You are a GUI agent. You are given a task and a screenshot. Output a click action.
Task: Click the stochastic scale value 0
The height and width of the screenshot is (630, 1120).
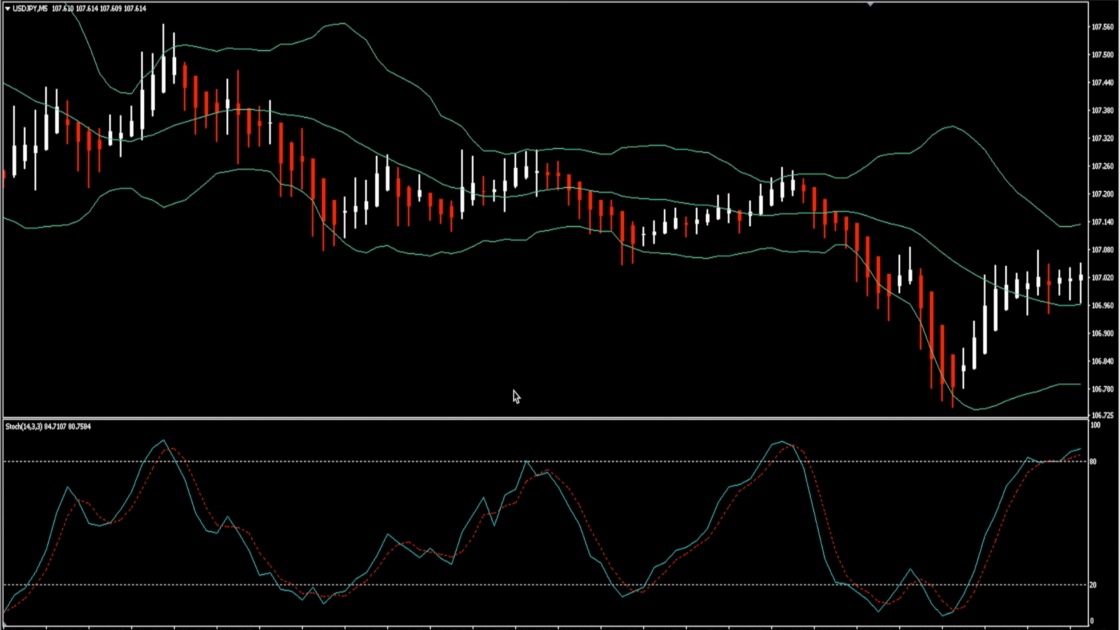point(1092,621)
